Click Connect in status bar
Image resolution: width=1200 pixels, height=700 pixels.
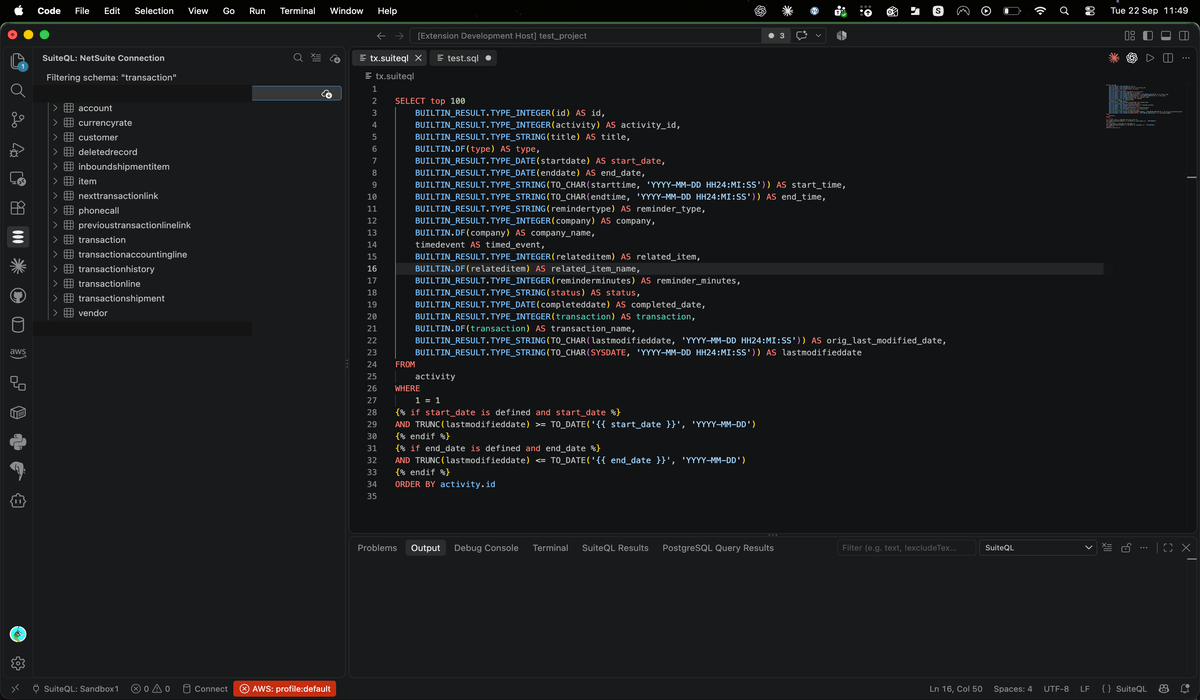204,689
